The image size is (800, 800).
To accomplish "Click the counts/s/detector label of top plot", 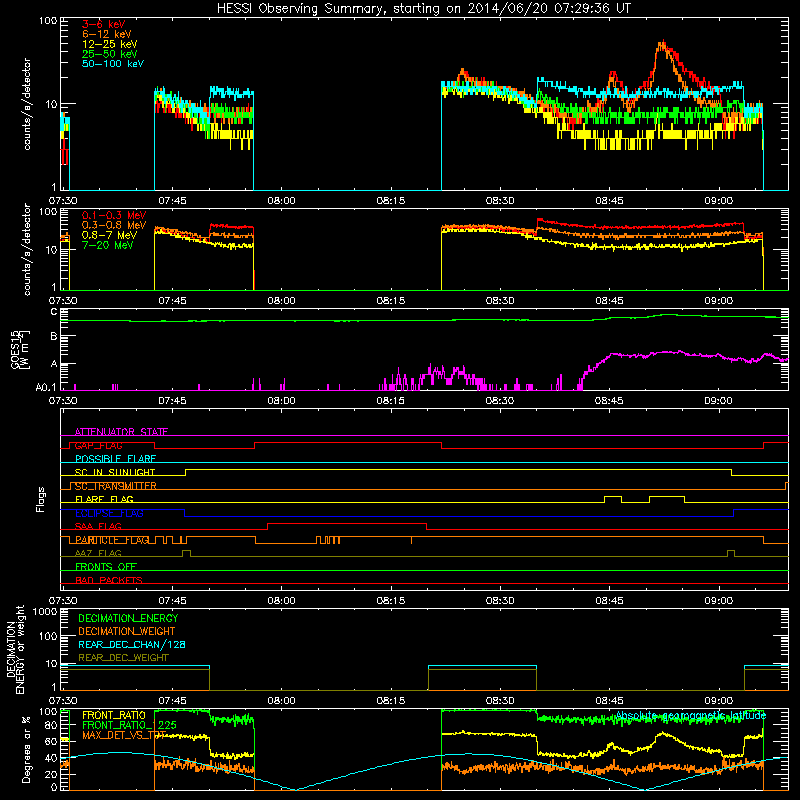I will click(x=27, y=104).
